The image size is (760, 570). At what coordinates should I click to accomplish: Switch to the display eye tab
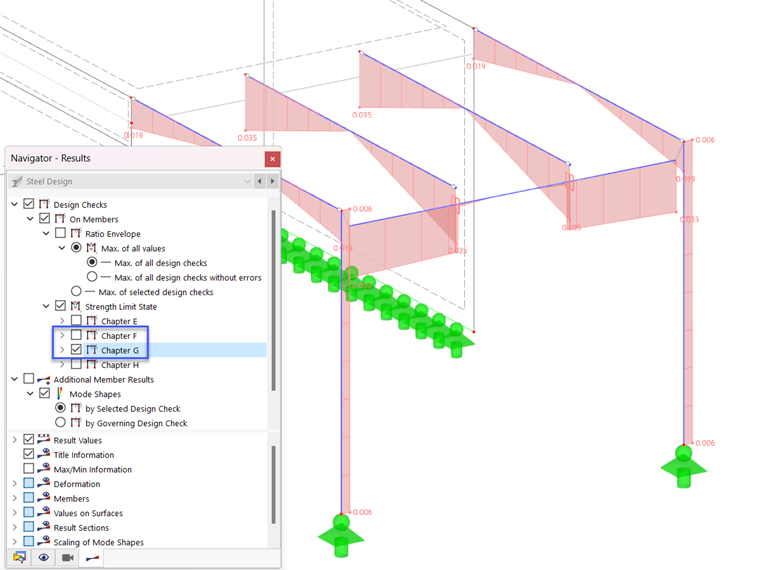[44, 557]
